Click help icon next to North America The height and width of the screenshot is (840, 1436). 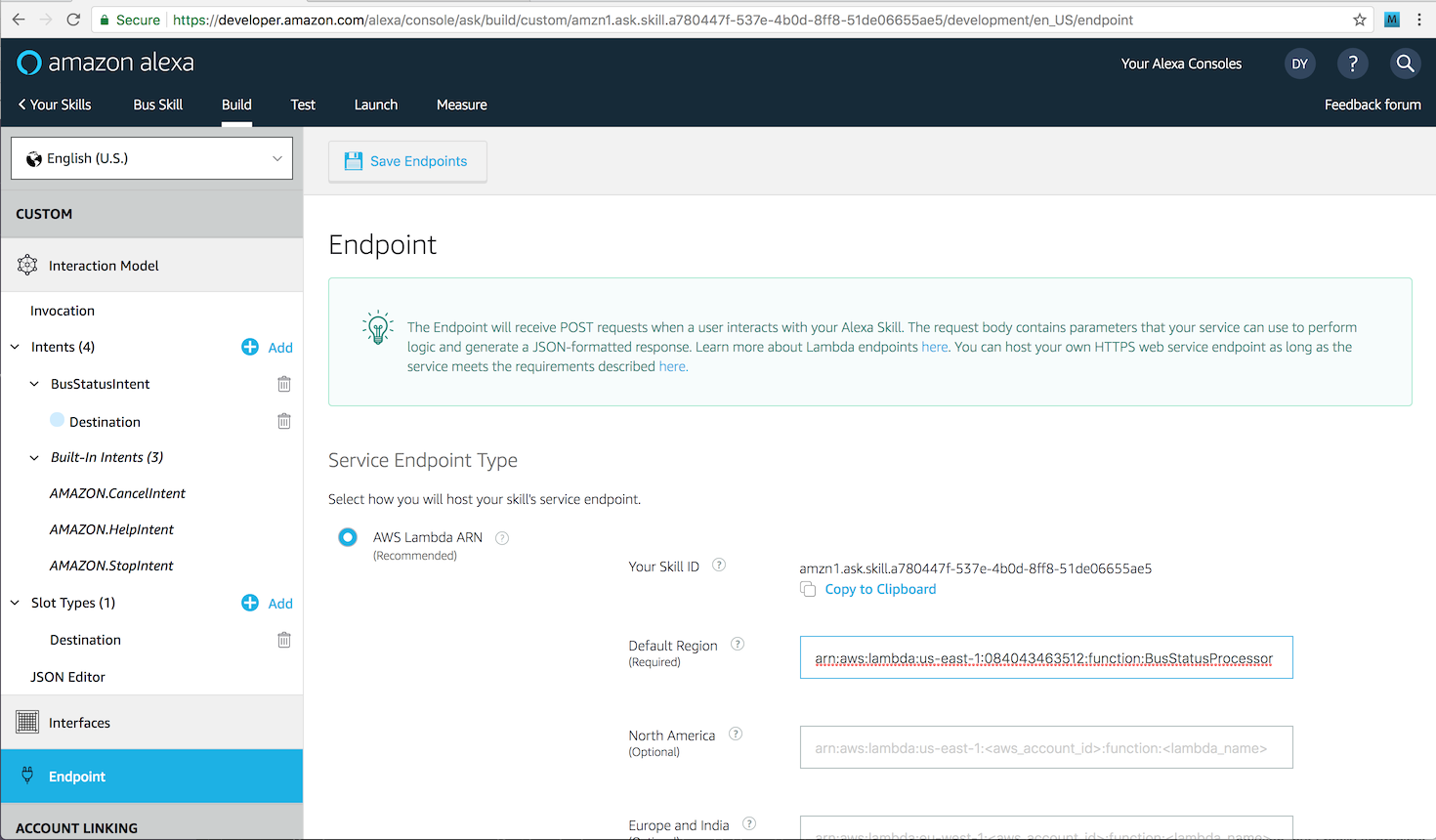[736, 734]
